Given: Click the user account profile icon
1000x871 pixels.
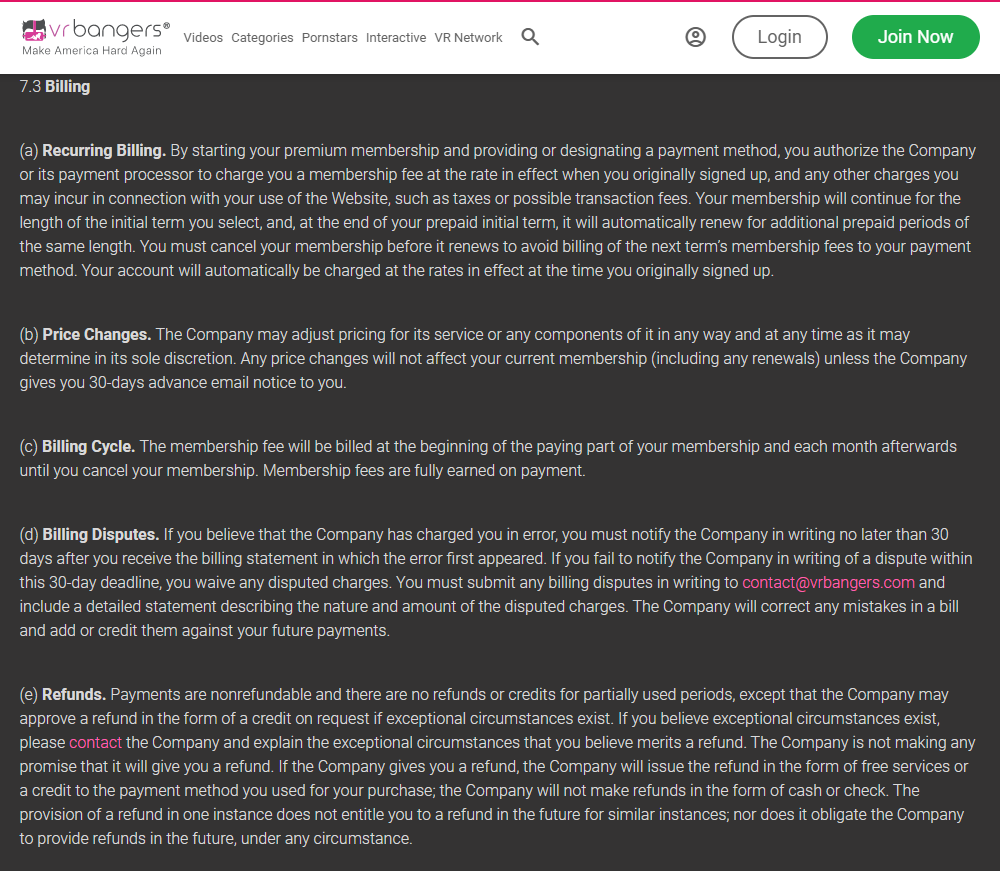Looking at the screenshot, I should (695, 37).
